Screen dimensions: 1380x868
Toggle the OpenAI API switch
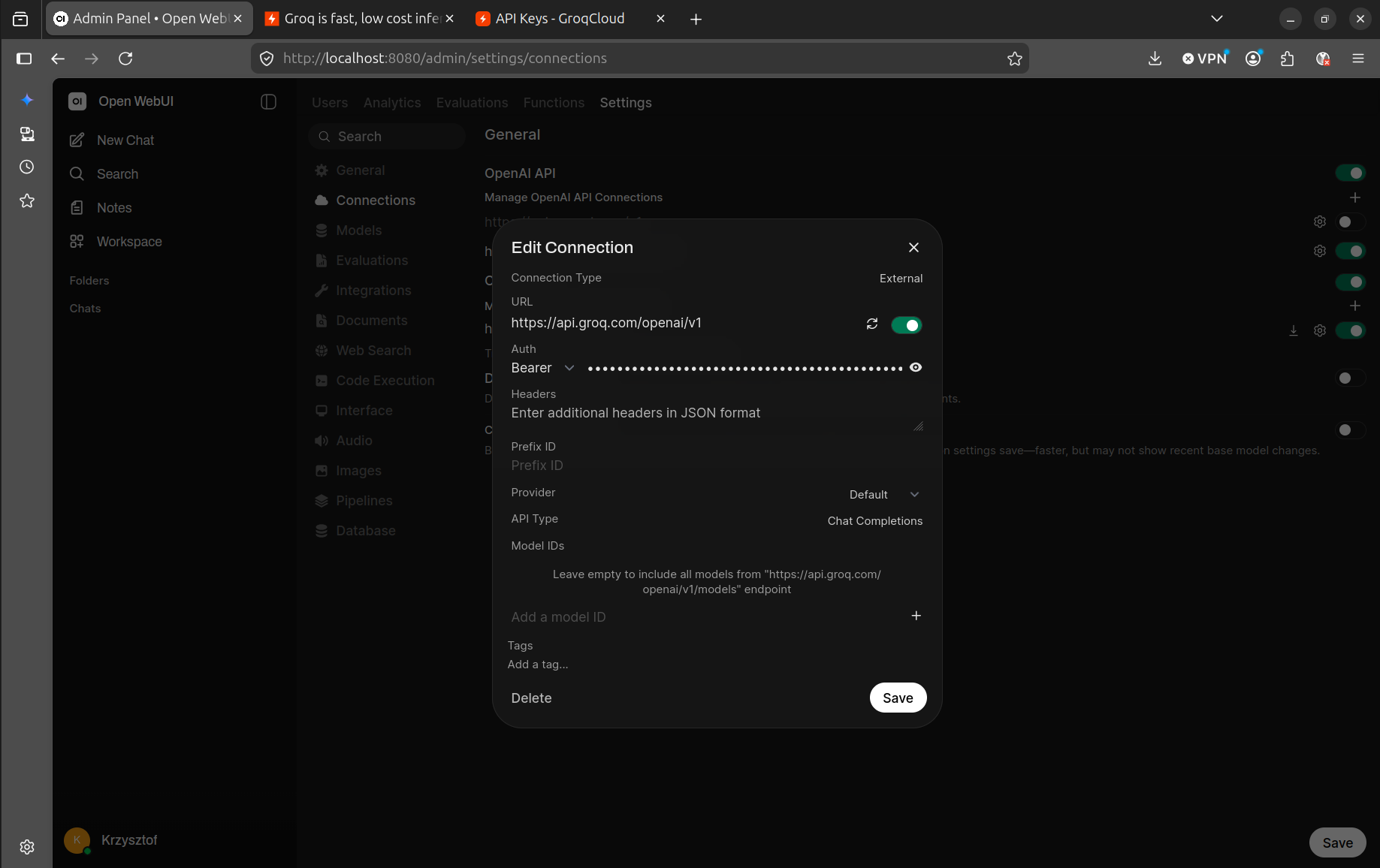point(1350,173)
